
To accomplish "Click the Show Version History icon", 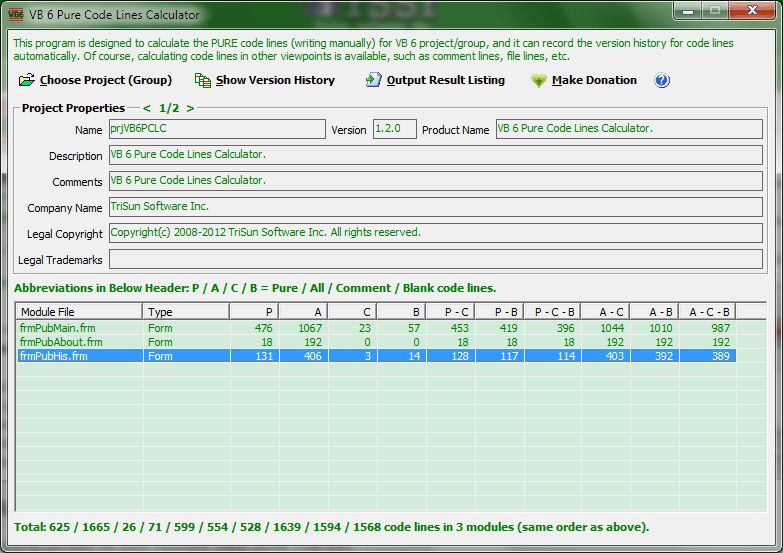I will (x=203, y=80).
